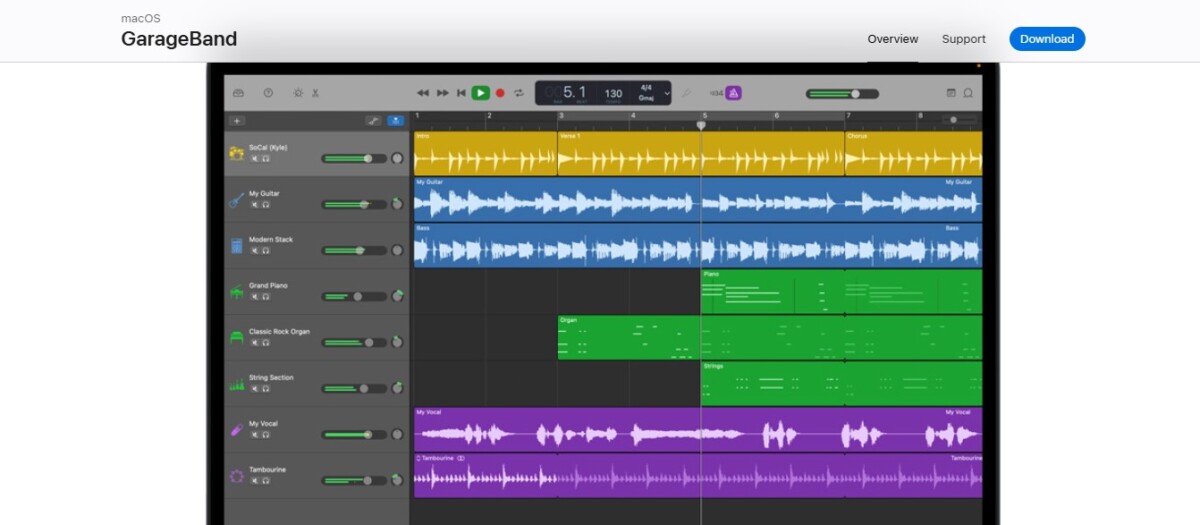Solo the String Section track

[x=266, y=389]
